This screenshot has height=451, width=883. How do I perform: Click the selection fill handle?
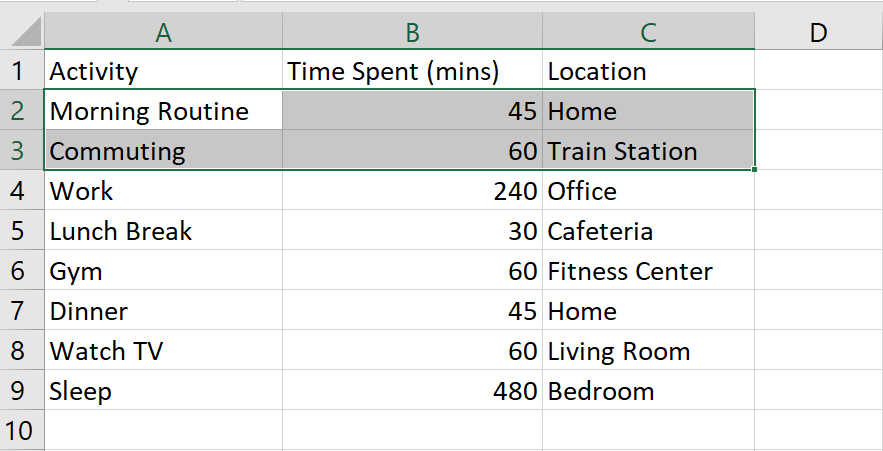click(x=754, y=169)
